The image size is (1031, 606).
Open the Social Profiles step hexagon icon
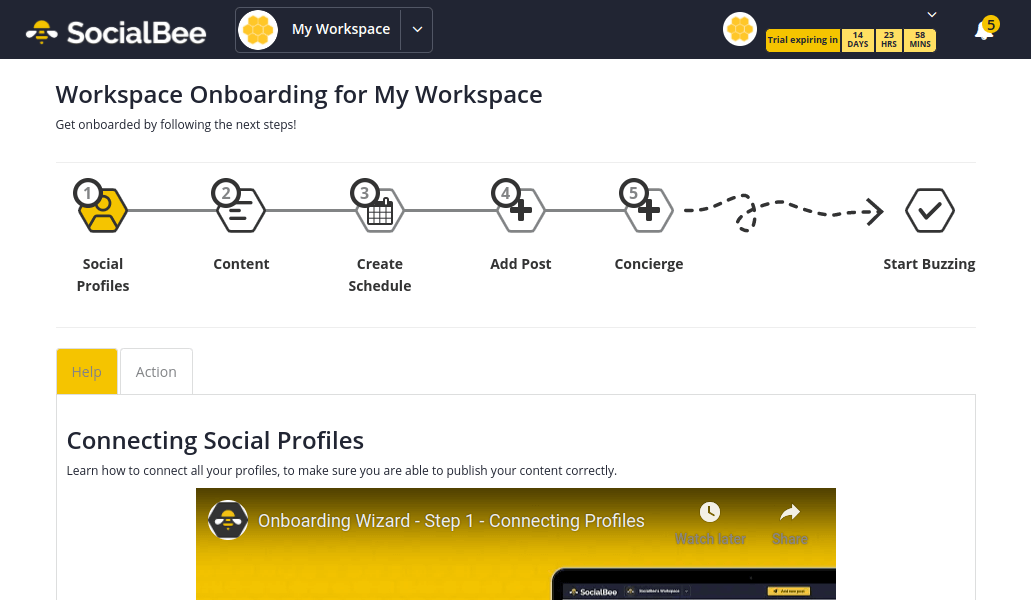pyautogui.click(x=102, y=209)
